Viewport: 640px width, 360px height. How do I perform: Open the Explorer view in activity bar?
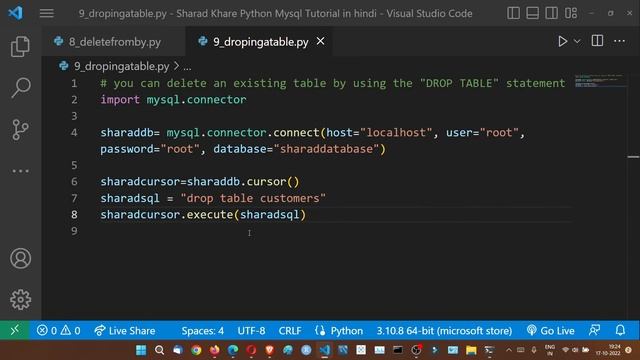tap(20, 47)
